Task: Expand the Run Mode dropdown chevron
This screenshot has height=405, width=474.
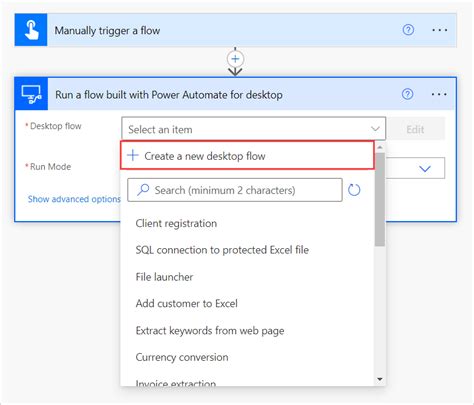Action: 425,169
